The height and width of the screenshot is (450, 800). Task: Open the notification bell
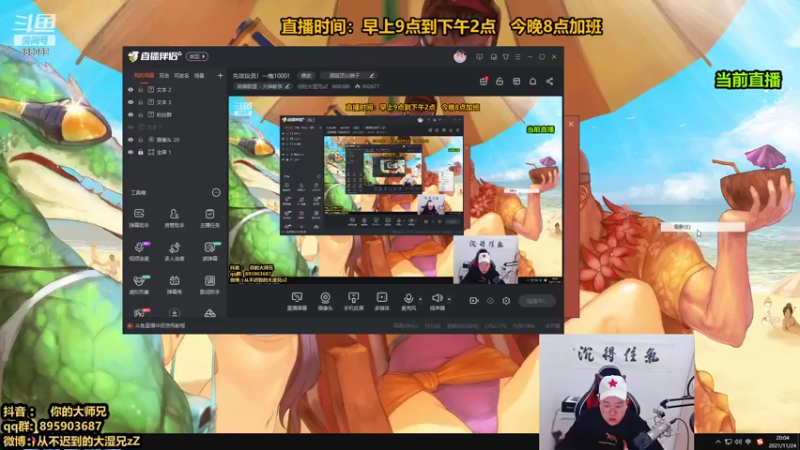click(x=533, y=81)
